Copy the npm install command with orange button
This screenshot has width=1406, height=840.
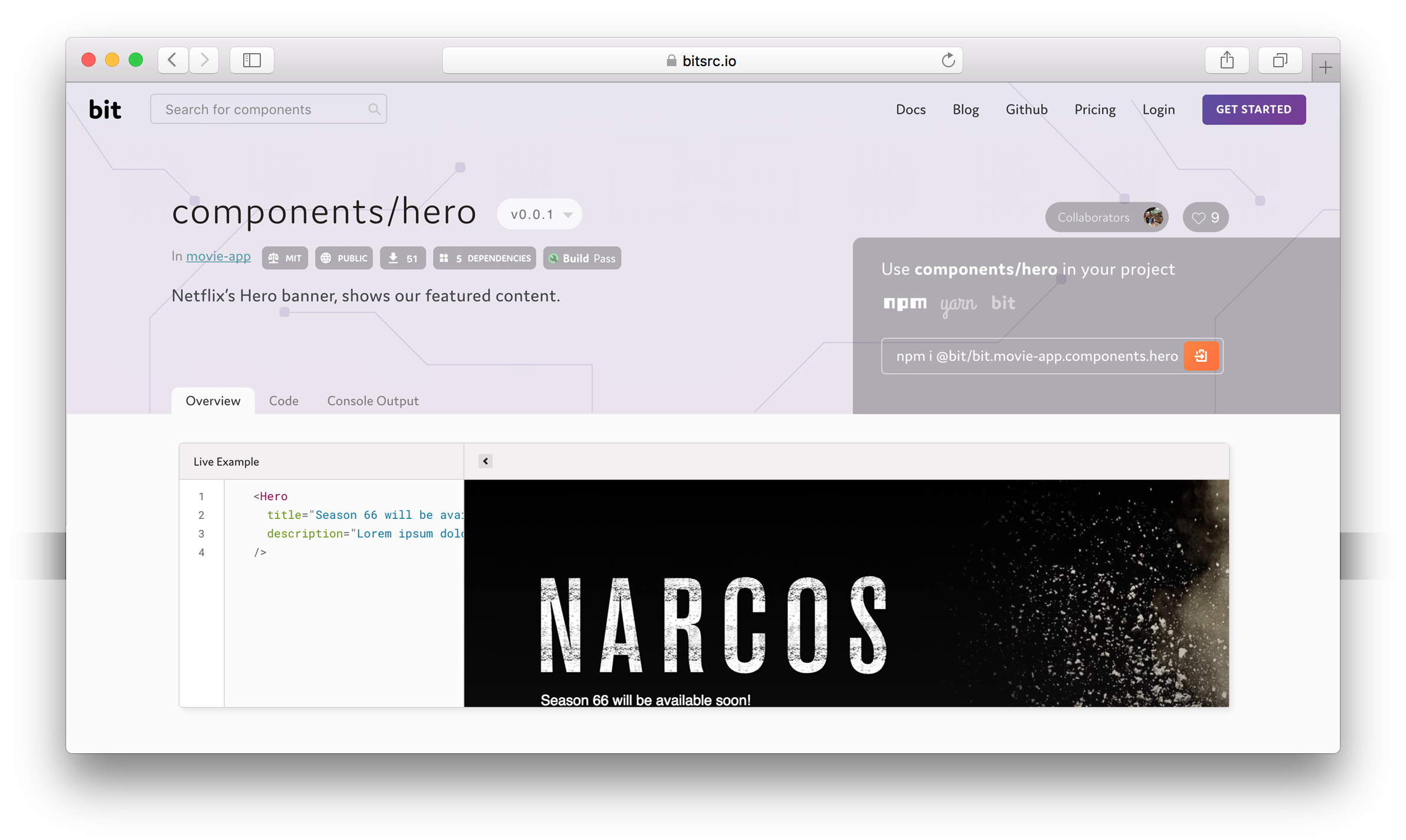click(1202, 355)
